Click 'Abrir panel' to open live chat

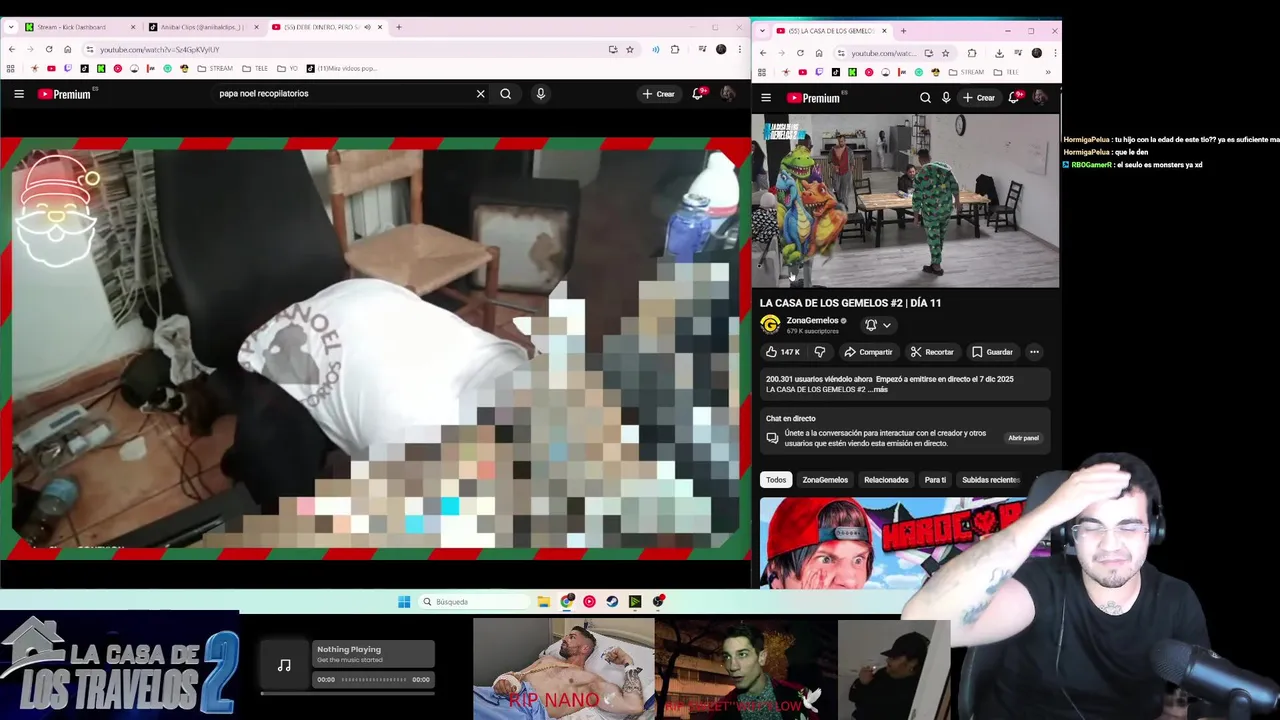[x=1023, y=438]
